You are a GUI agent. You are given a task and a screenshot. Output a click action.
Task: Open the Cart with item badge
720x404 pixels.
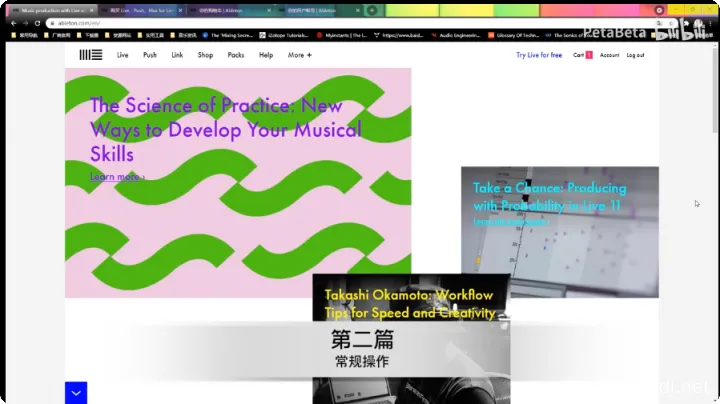(x=582, y=55)
